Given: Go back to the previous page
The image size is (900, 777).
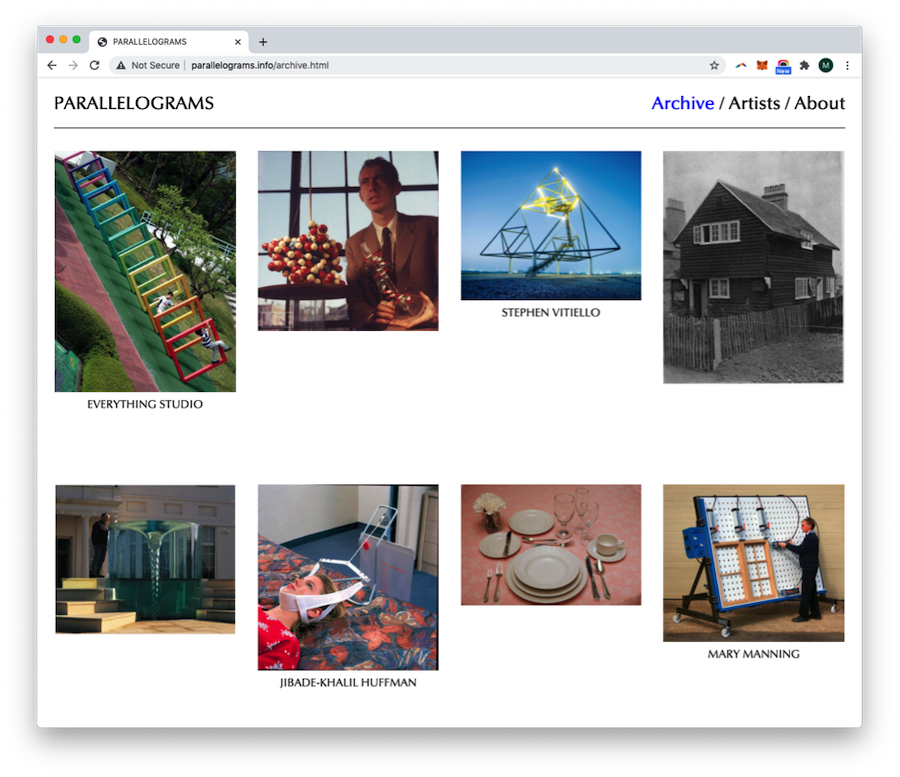Looking at the screenshot, I should [52, 65].
